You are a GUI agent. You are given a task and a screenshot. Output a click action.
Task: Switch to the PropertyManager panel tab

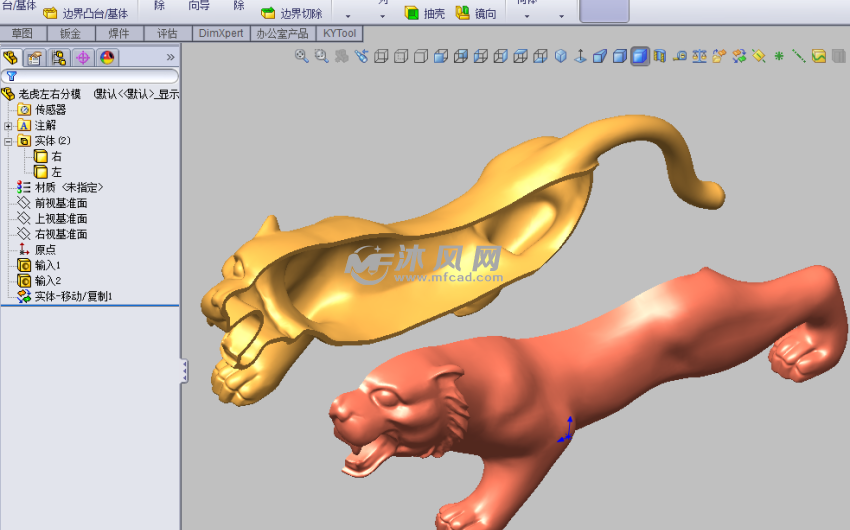35,58
